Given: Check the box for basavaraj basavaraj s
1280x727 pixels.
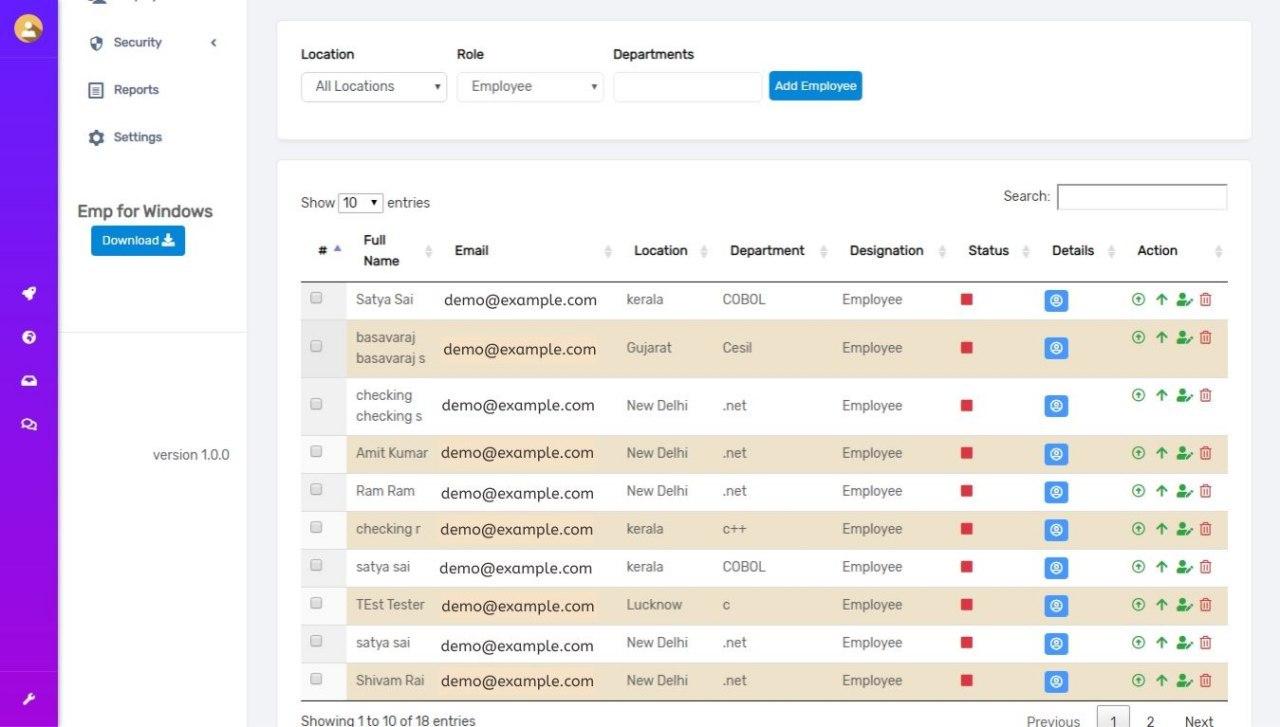Looking at the screenshot, I should [x=317, y=346].
